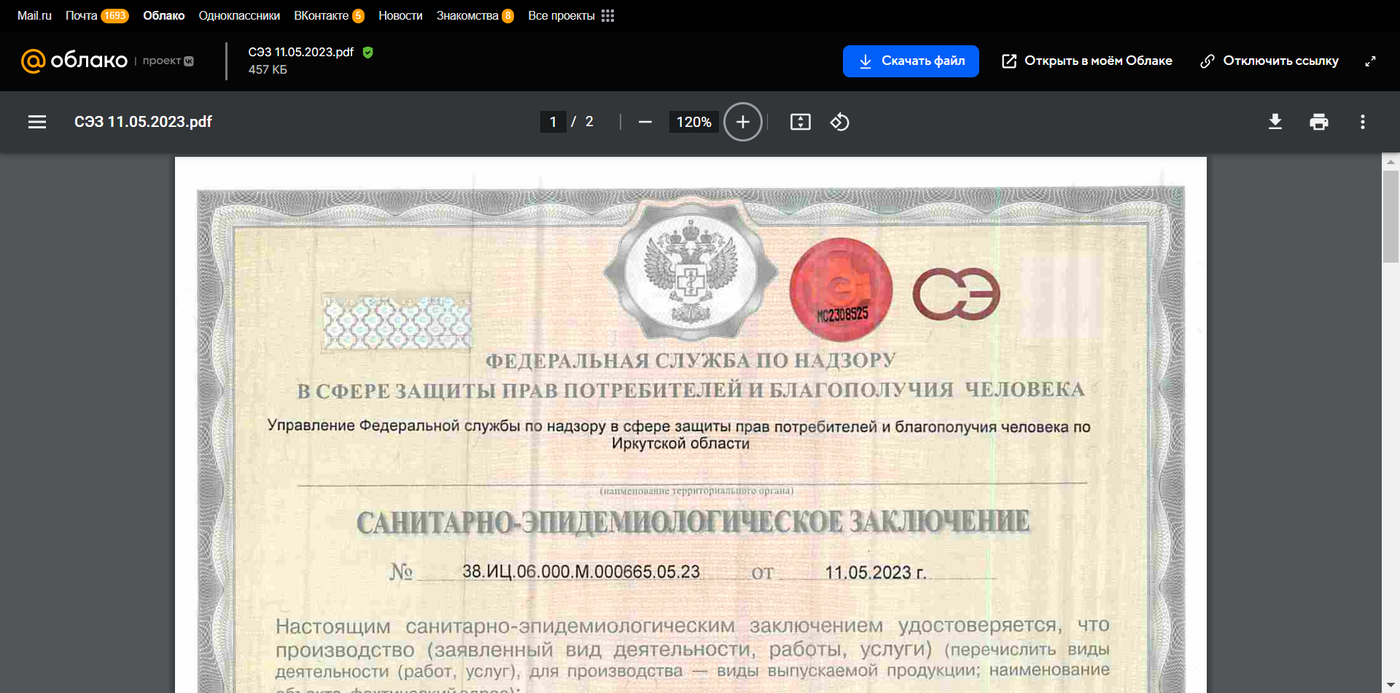This screenshot has height=693, width=1400.
Task: Rotate the document counterclockwise
Action: [x=840, y=122]
